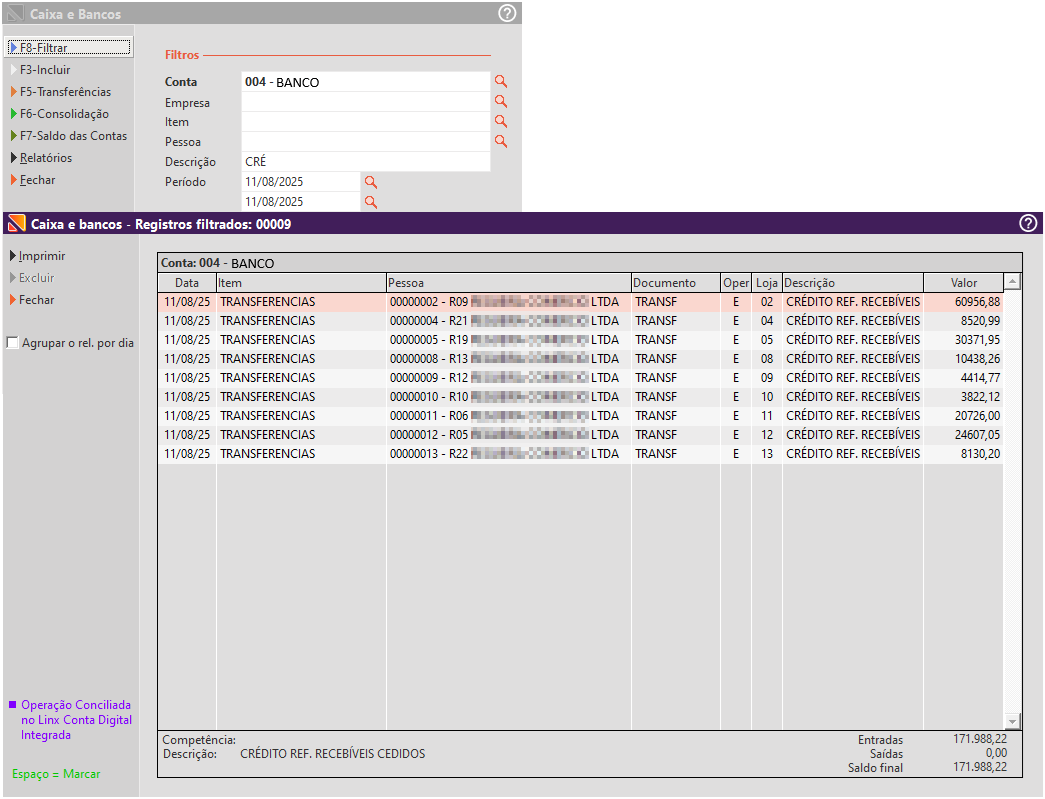Viewport: 1045px width, 799px height.
Task: Click the Saídas total 0,00
Action: tap(996, 753)
